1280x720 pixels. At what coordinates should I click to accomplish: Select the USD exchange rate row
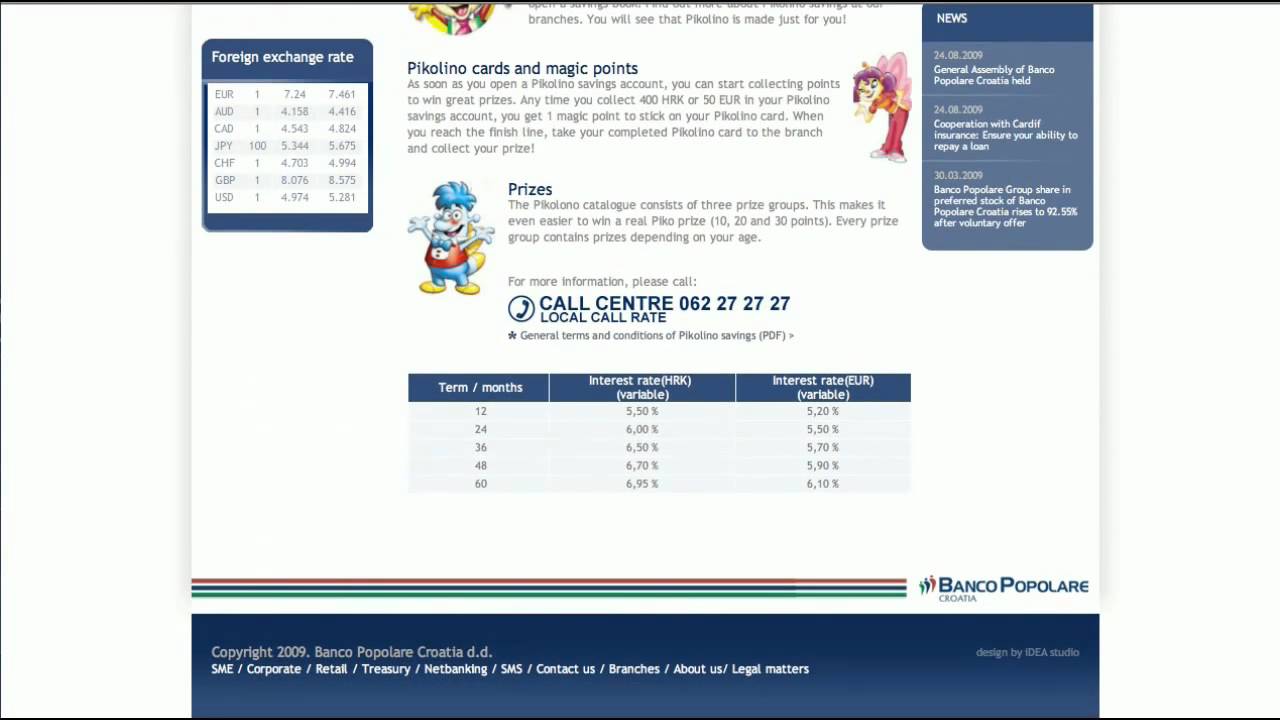(x=286, y=198)
